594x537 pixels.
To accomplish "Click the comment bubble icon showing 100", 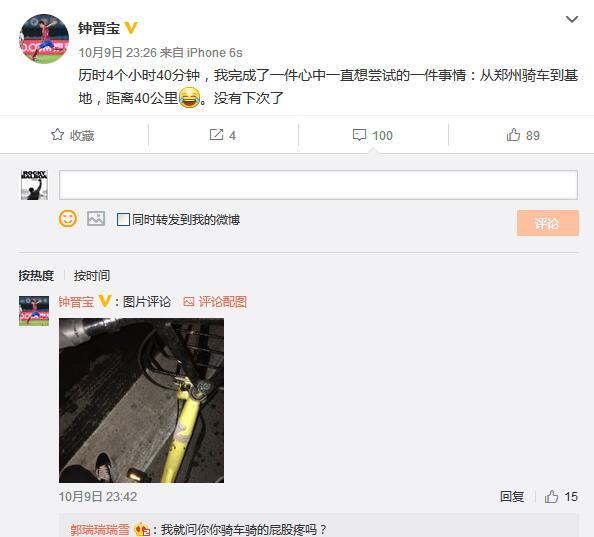I will tap(359, 135).
